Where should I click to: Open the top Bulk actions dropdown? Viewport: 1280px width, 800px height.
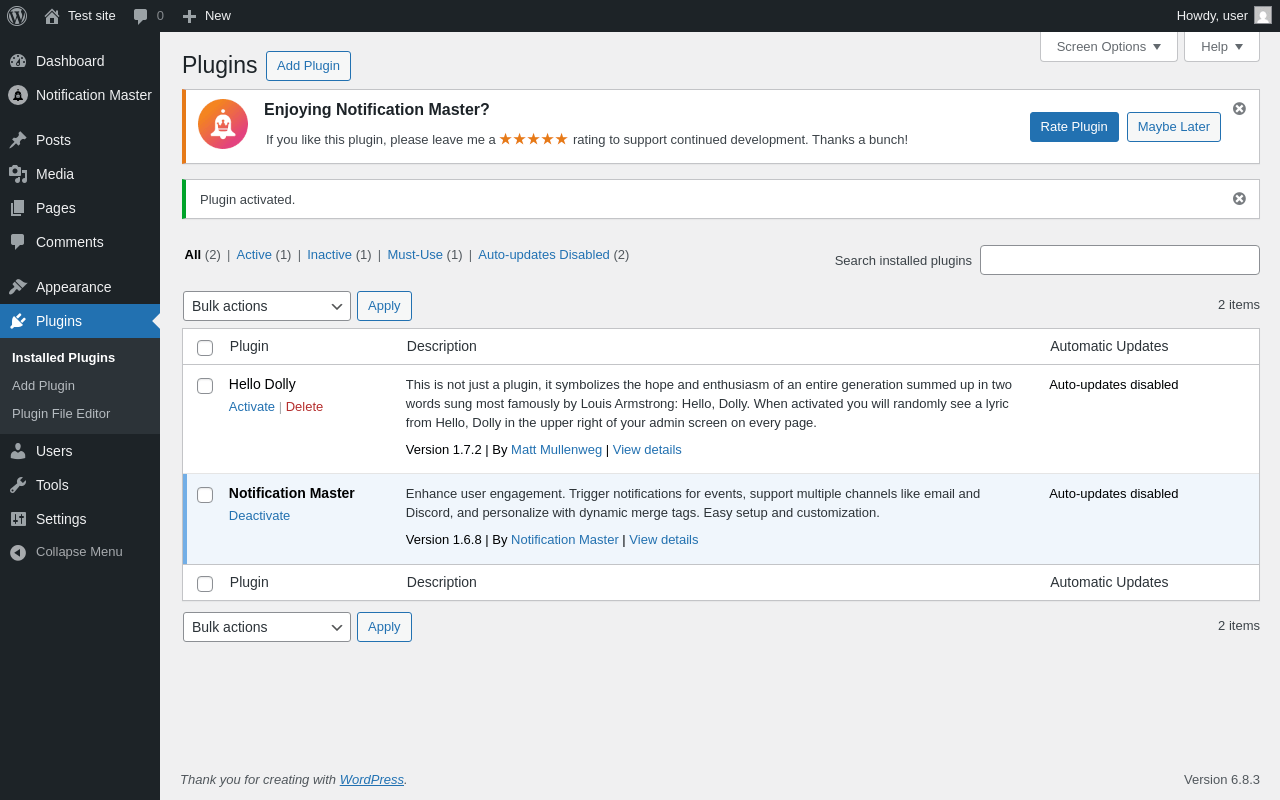pos(267,306)
